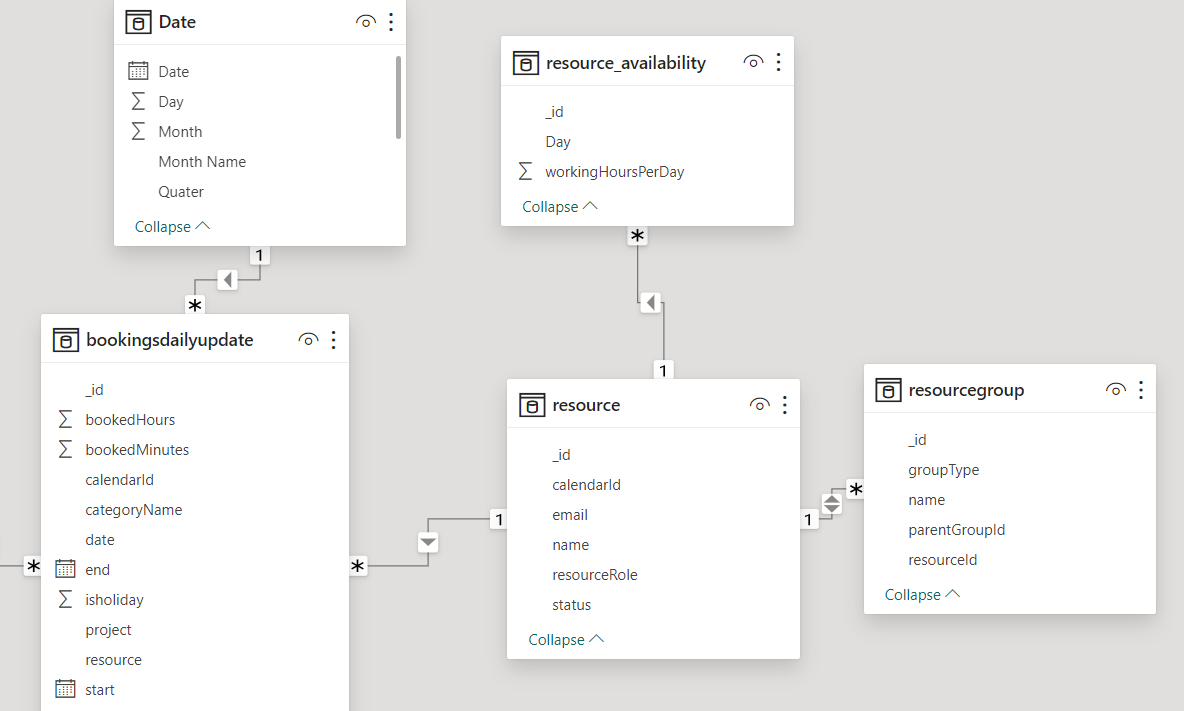This screenshot has height=711, width=1184.
Task: Collapse the Date table fields
Action: (x=172, y=226)
